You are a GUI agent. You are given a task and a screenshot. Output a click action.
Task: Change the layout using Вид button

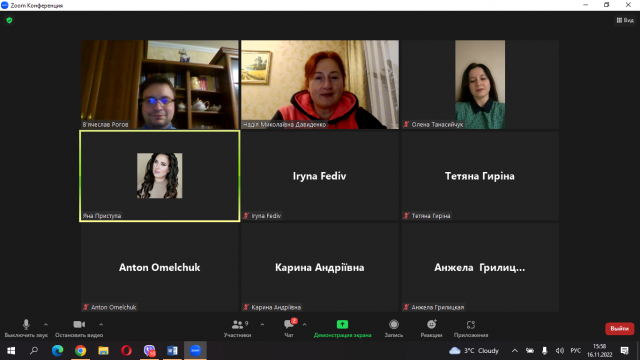pos(625,20)
